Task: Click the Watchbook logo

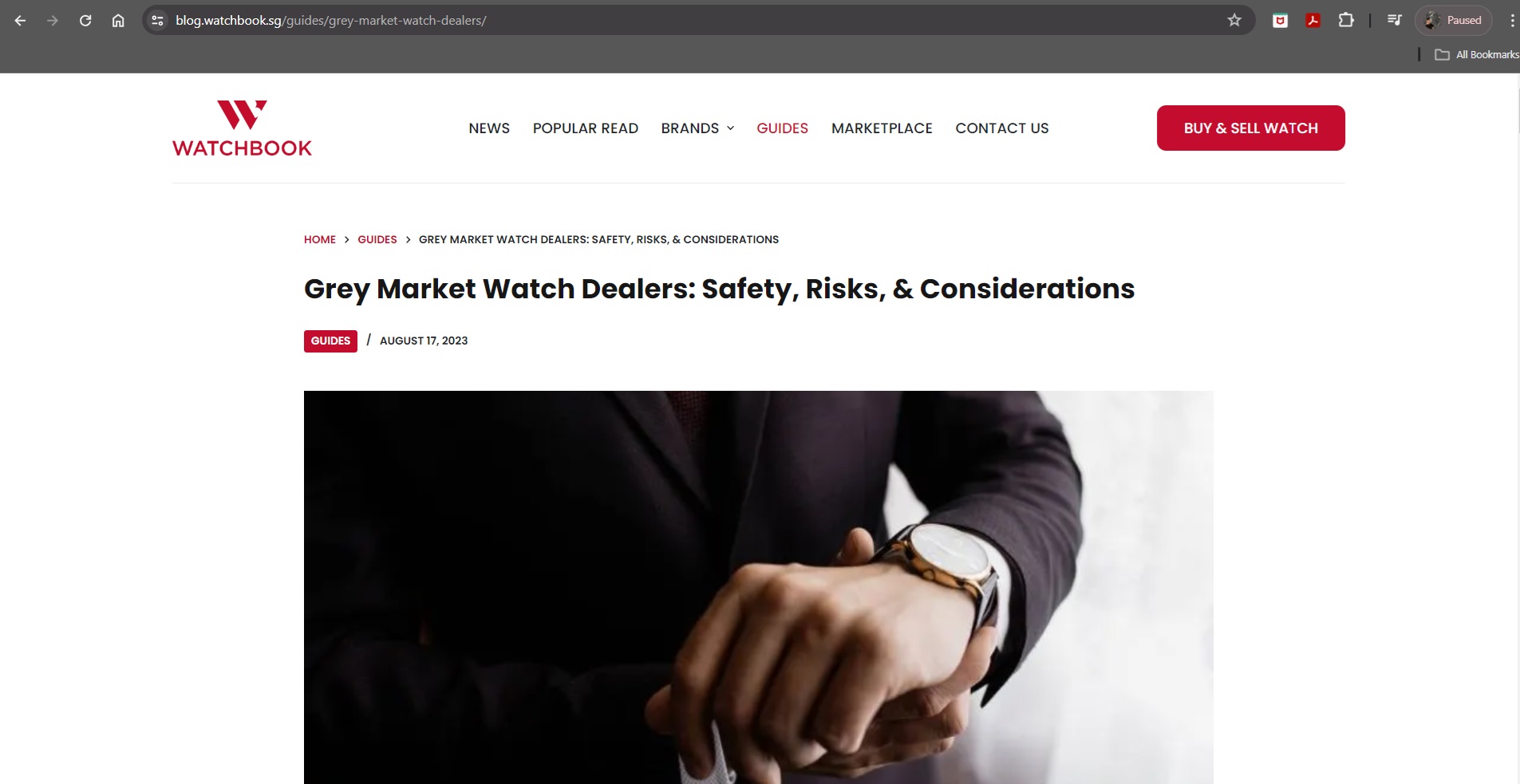Action: [x=242, y=128]
